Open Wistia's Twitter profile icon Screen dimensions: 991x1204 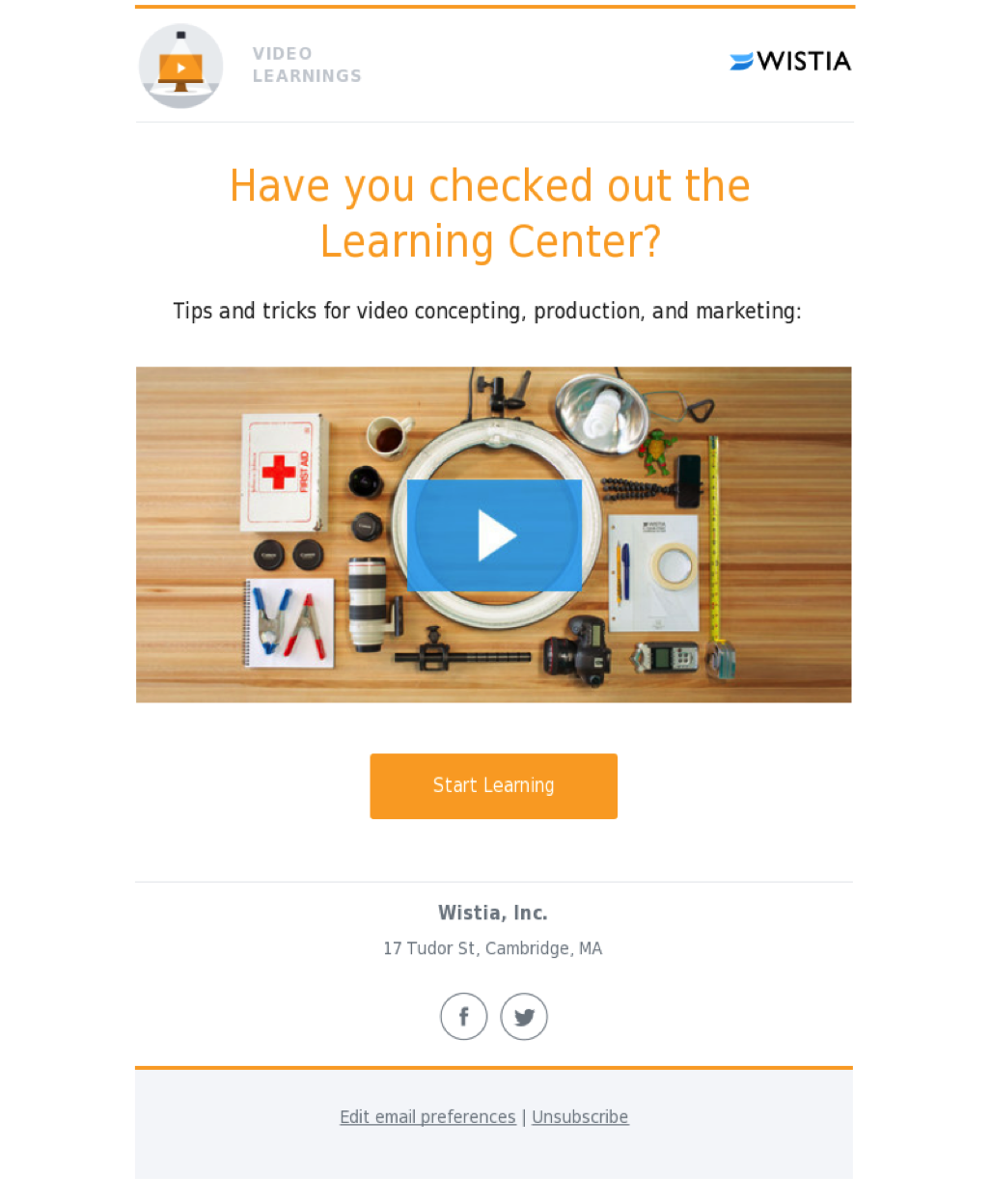[524, 1017]
